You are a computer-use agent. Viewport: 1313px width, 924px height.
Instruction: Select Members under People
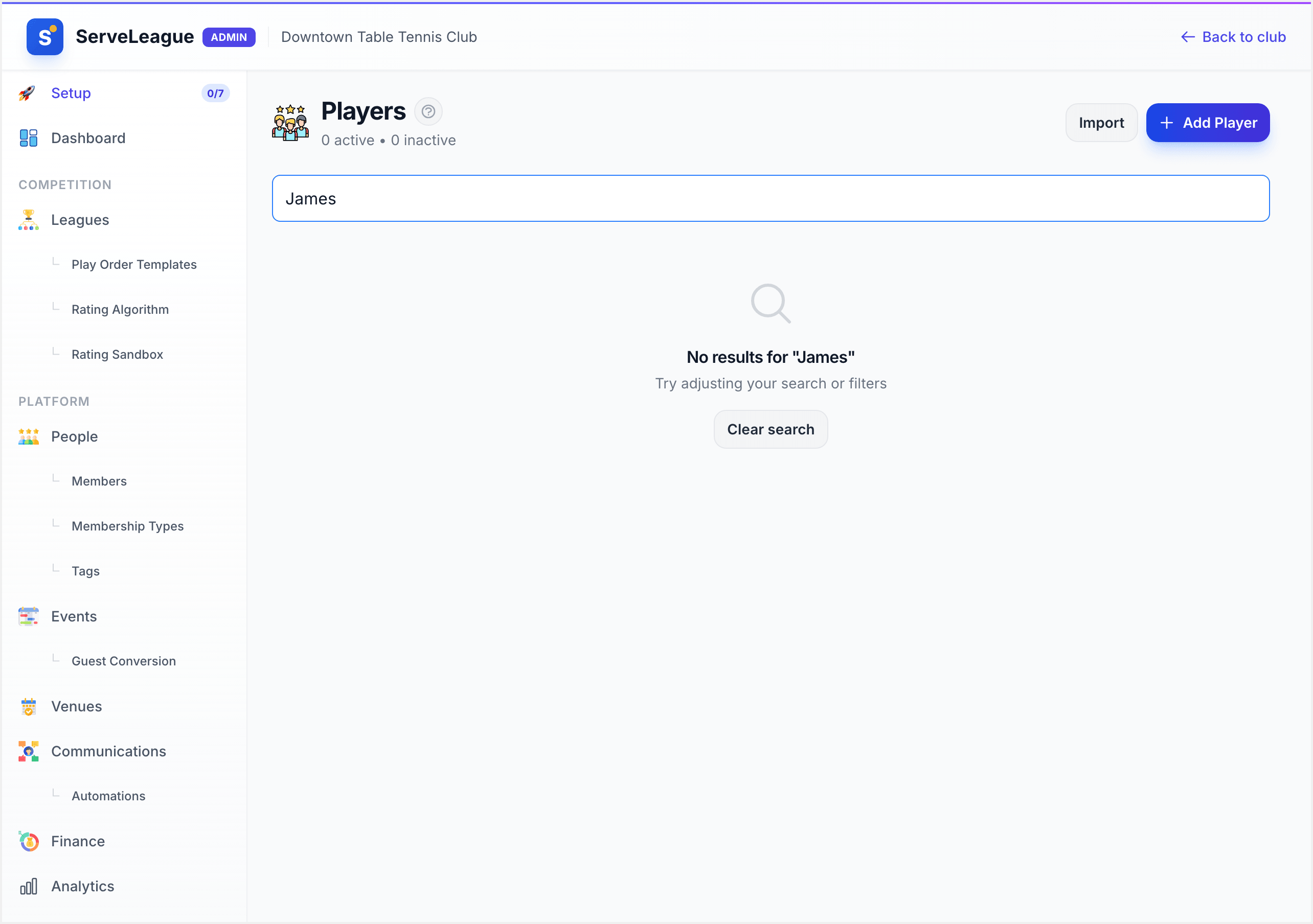99,481
